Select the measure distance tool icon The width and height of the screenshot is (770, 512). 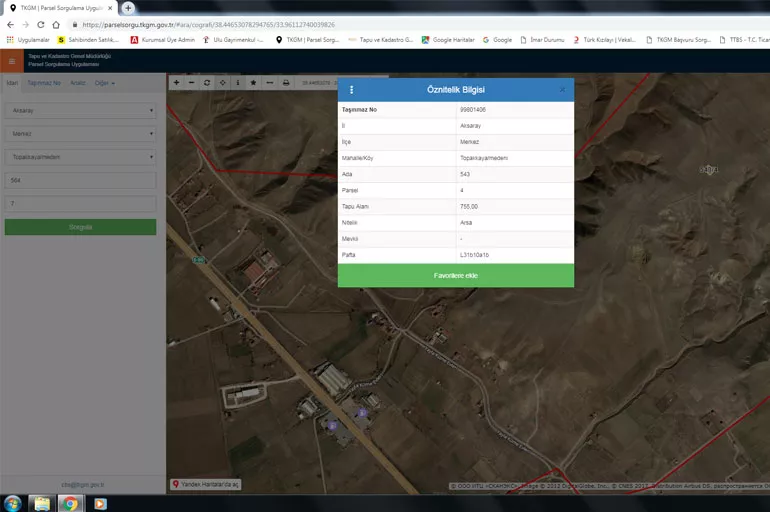click(269, 83)
